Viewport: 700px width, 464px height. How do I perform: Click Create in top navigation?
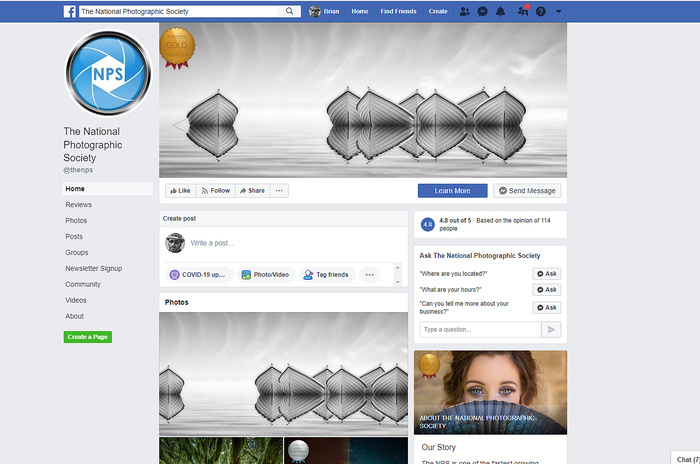pyautogui.click(x=438, y=11)
